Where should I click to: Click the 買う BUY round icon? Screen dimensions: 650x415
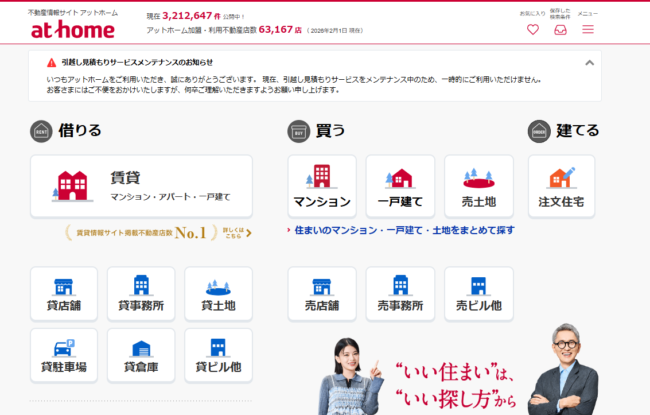(x=298, y=131)
